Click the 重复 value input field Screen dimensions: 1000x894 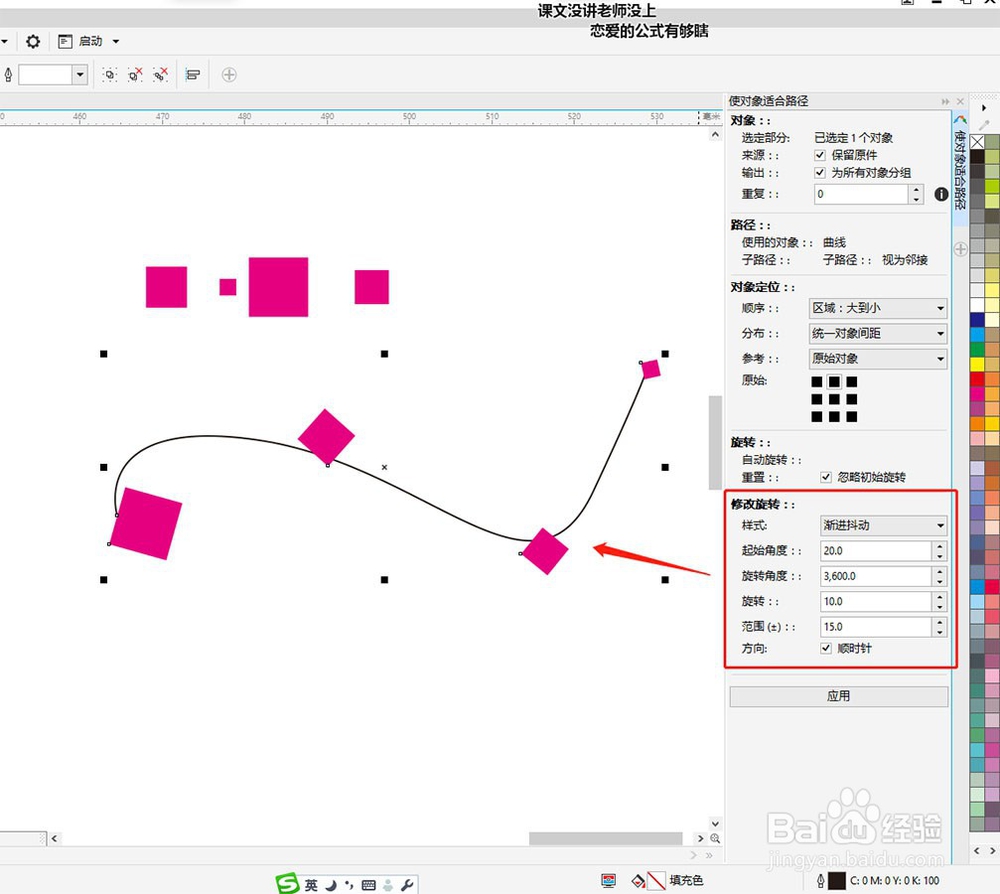point(861,194)
